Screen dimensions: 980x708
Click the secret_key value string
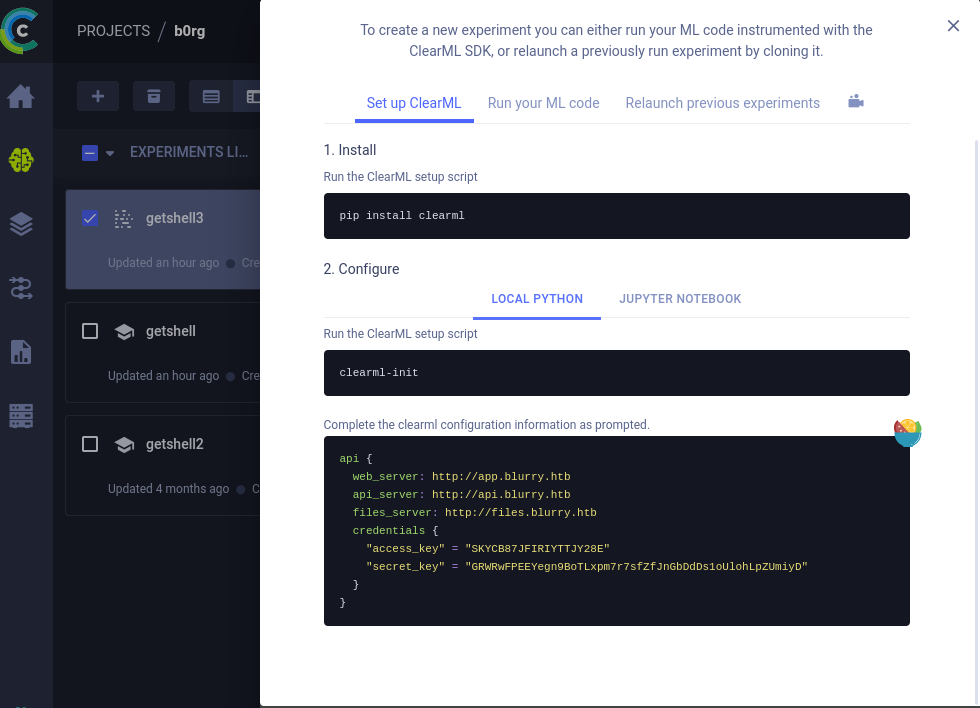coord(636,567)
